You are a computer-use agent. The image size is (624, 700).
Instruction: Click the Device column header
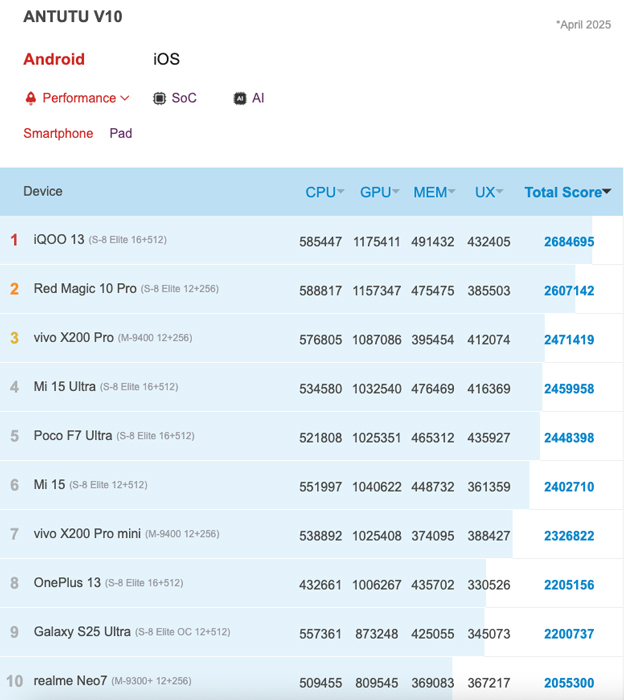pyautogui.click(x=43, y=192)
